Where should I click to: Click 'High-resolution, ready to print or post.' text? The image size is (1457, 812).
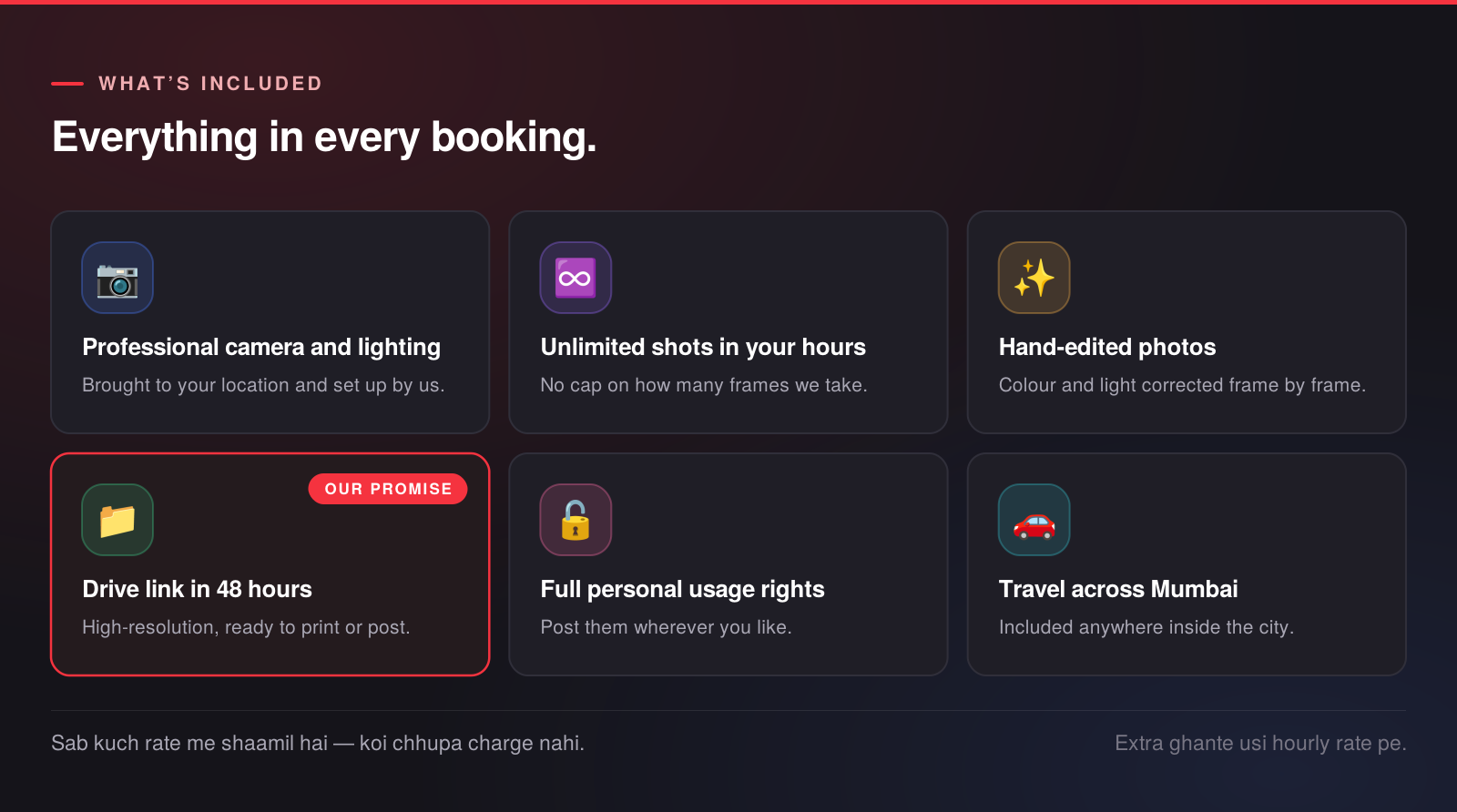tap(246, 627)
